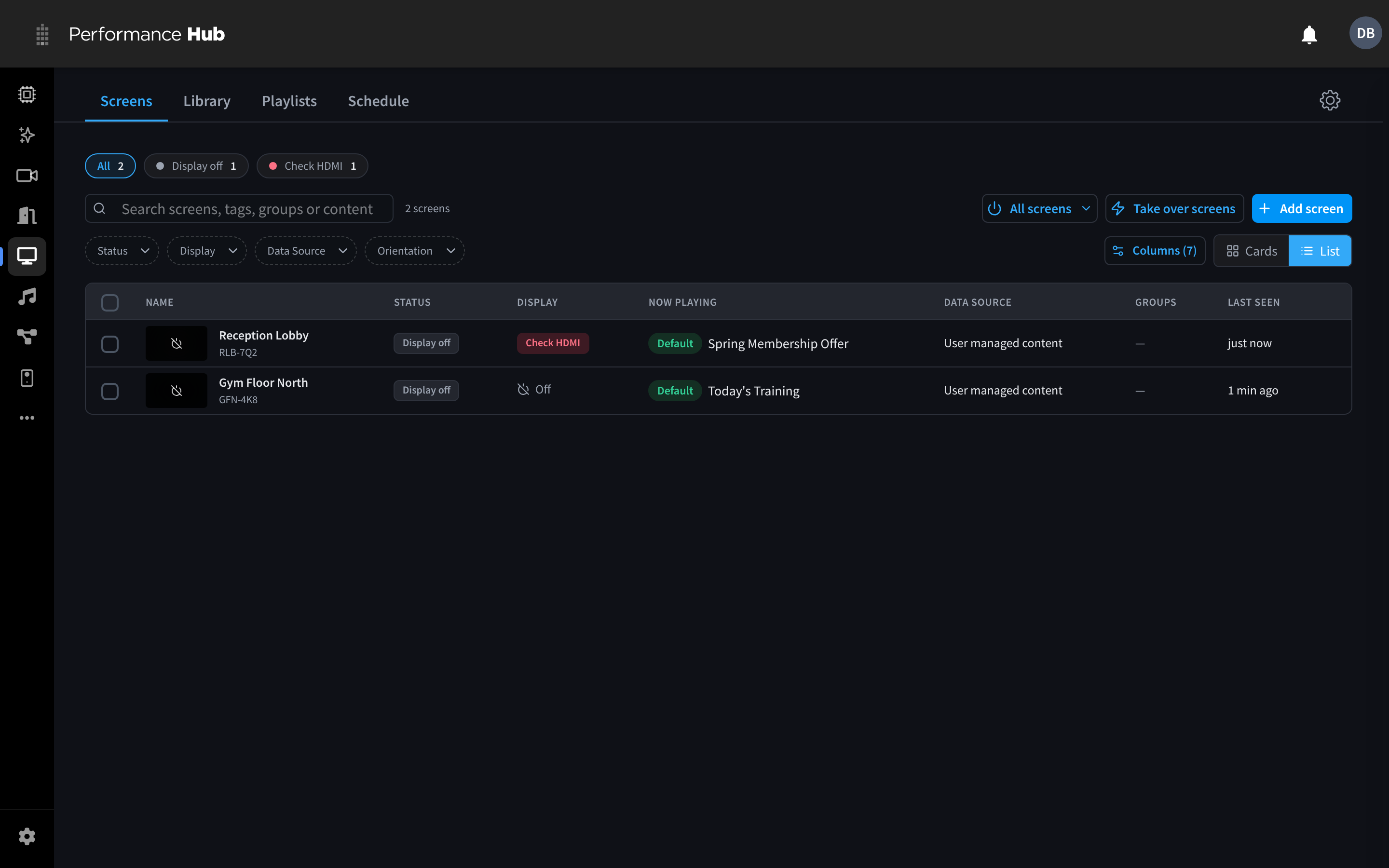This screenshot has width=1389, height=868.
Task: Open the network nodes sidebar icon
Action: click(27, 337)
